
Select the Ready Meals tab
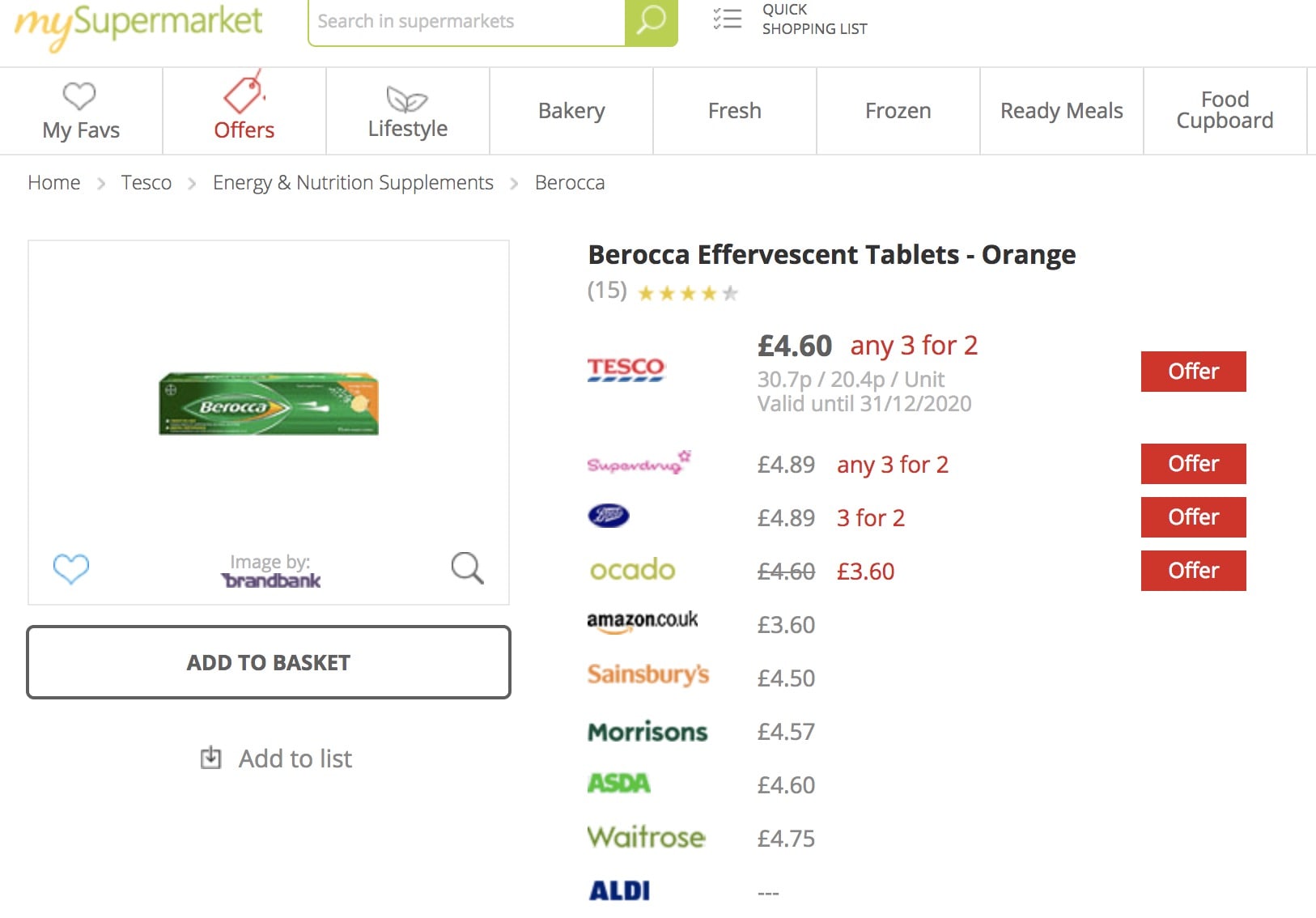pos(1061,111)
